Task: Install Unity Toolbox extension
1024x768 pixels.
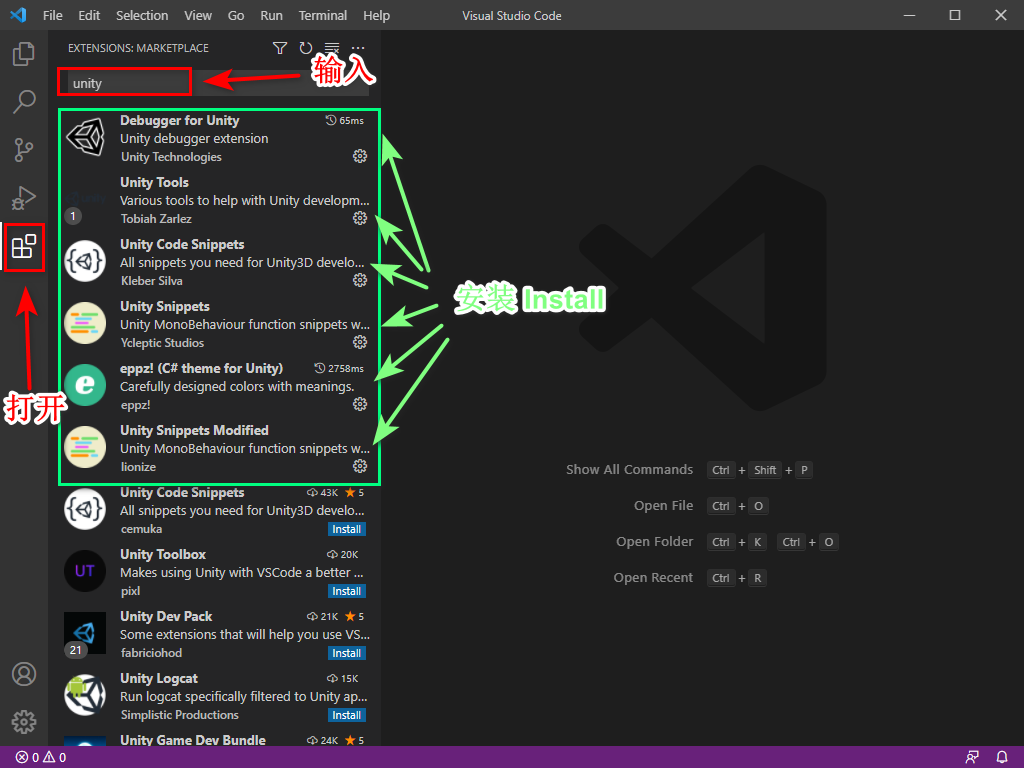Action: point(347,591)
